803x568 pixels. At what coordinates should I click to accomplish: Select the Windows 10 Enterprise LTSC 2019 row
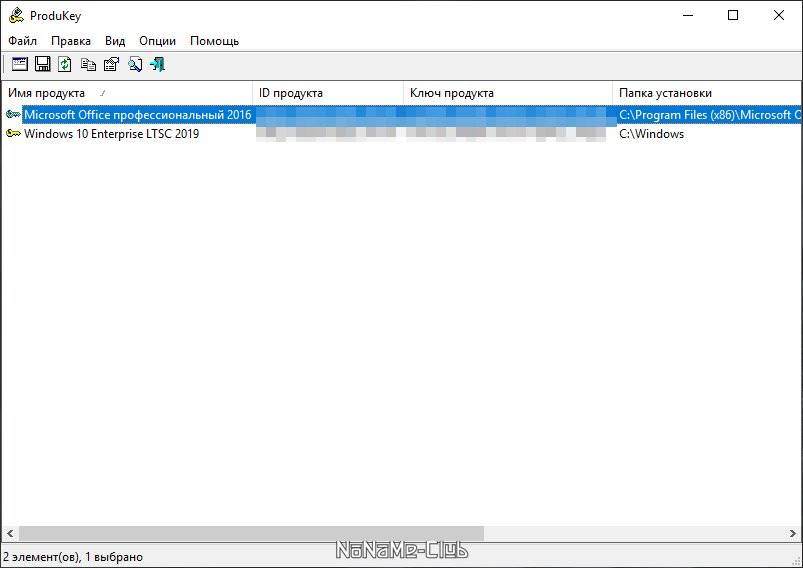click(x=402, y=134)
